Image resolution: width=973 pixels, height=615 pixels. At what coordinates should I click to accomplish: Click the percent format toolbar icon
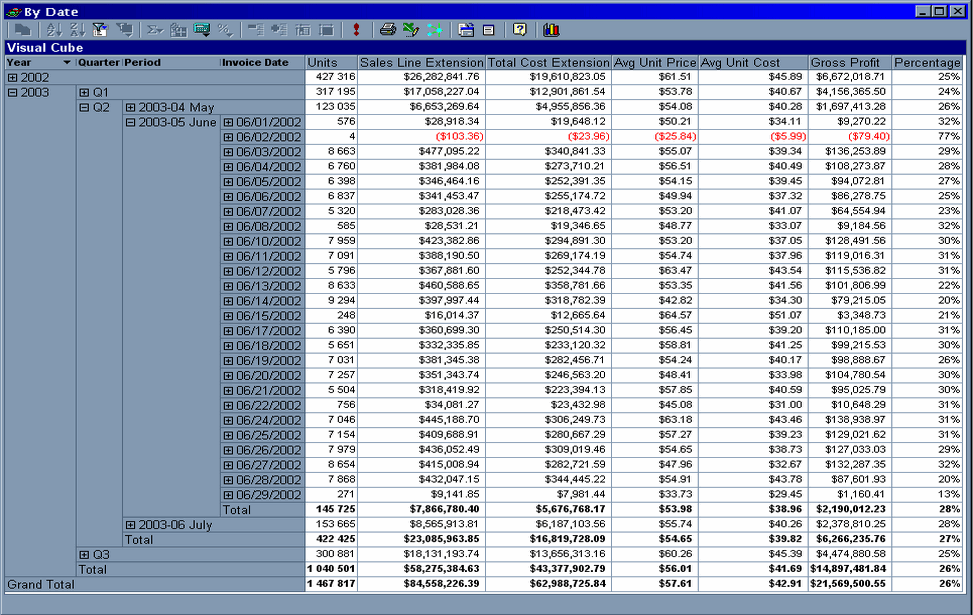(x=225, y=30)
